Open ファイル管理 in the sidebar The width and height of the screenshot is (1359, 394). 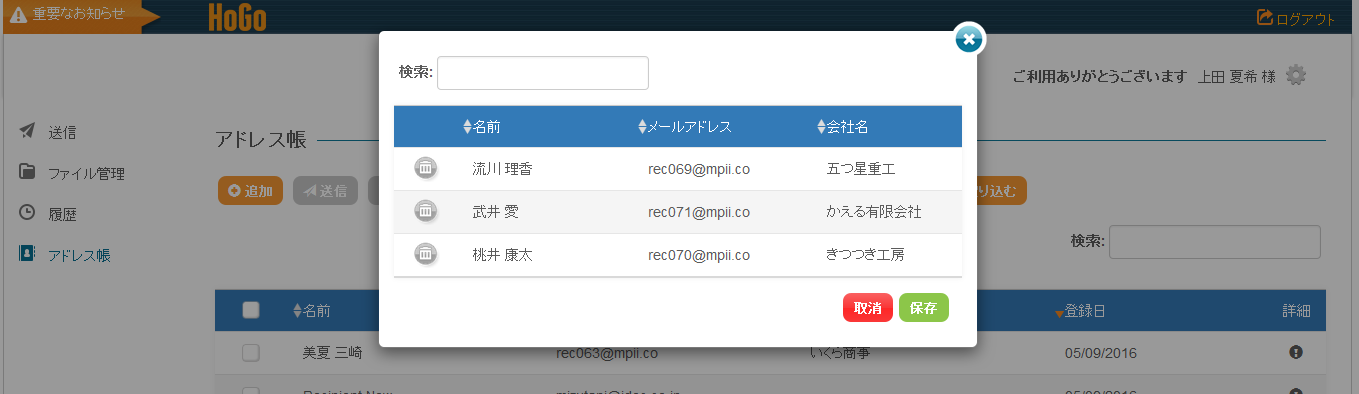[x=86, y=173]
